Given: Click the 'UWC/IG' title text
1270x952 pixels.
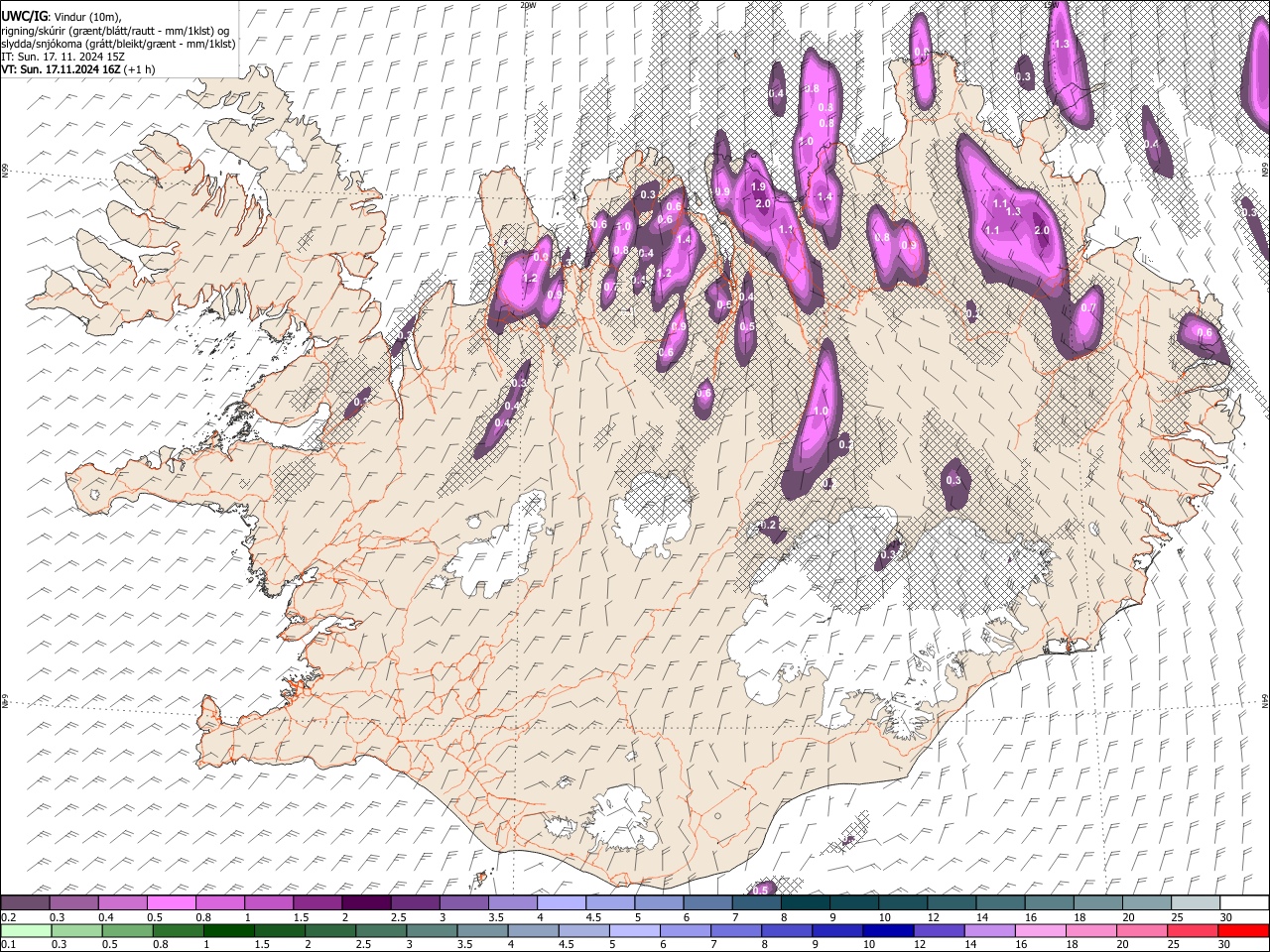Looking at the screenshot, I should point(23,17).
